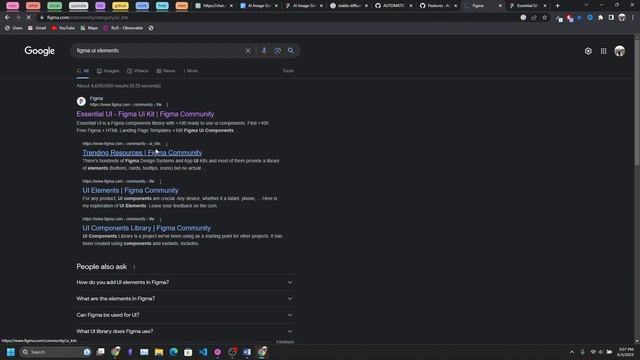
Task: Open the pink tab group label
Action: 12,6
